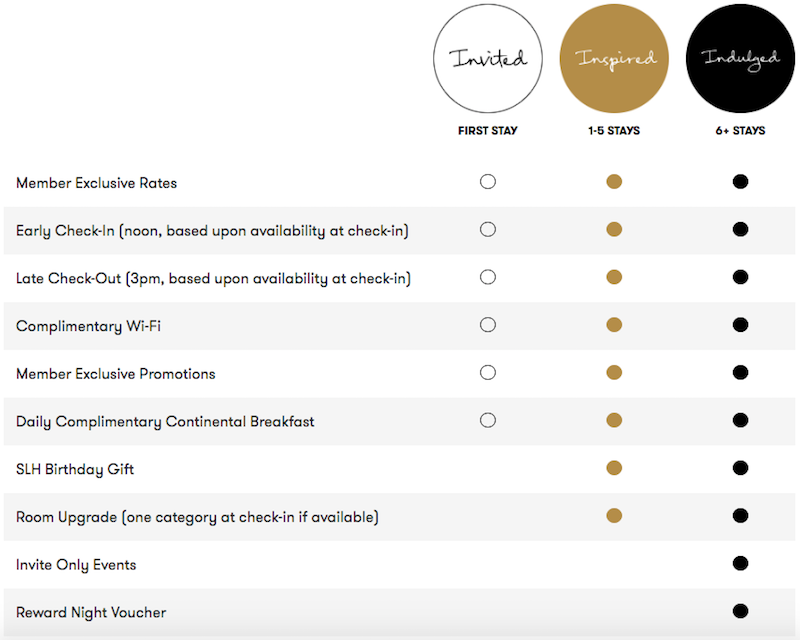Click the Invited tier circle badge
This screenshot has height=640, width=800.
[488, 58]
